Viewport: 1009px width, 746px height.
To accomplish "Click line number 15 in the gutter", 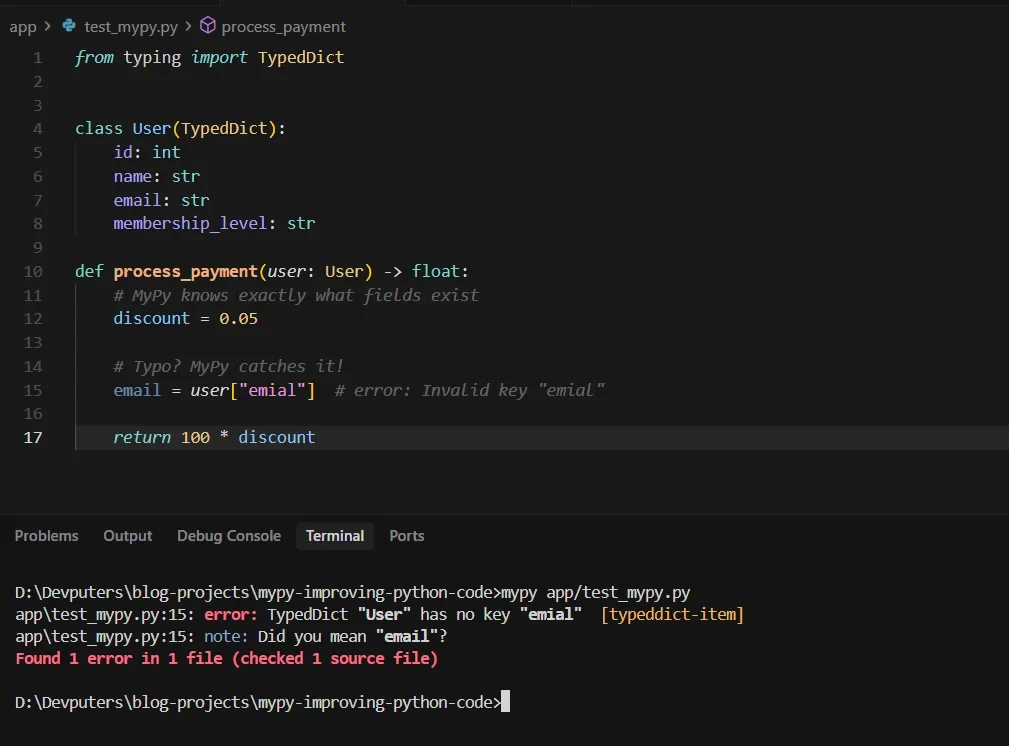I will coord(33,391).
